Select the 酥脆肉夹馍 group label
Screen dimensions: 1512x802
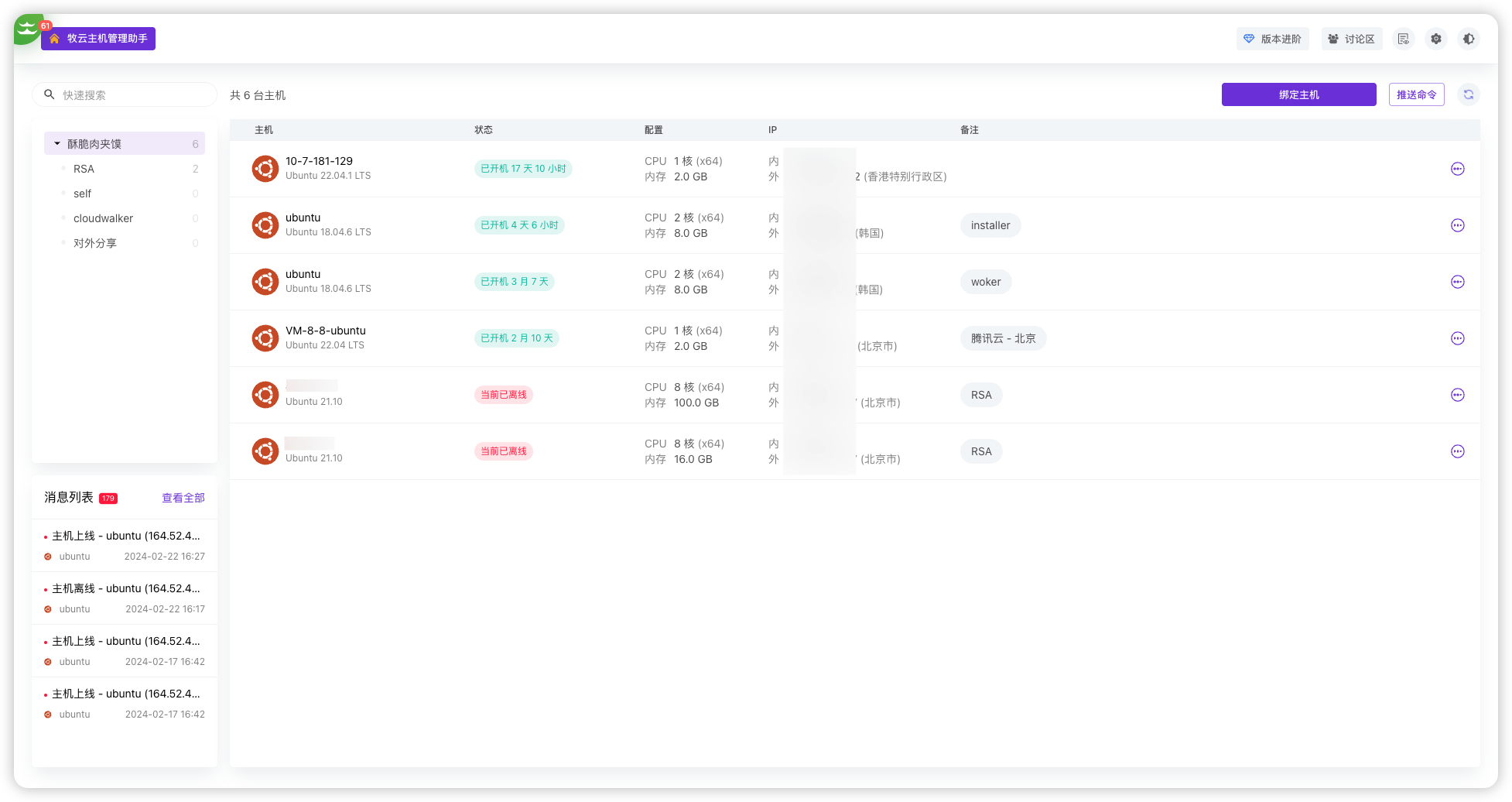[94, 144]
